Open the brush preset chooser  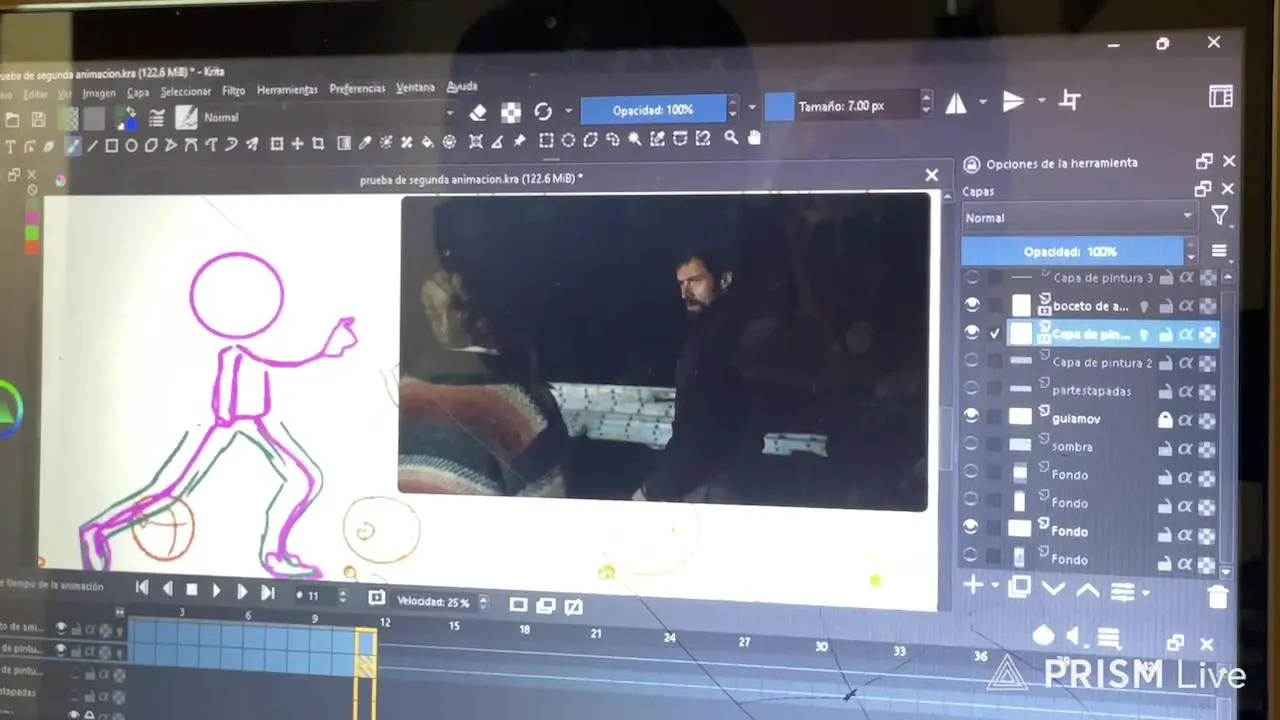pos(187,117)
